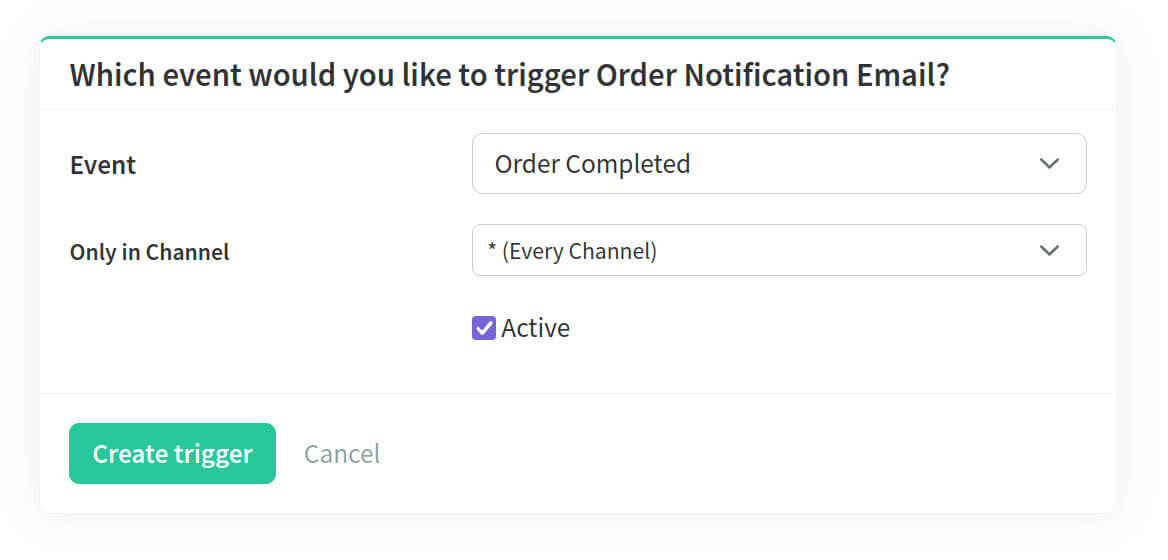Click the purple checkmark icon beside Active
The image size is (1168, 560).
coord(483,328)
